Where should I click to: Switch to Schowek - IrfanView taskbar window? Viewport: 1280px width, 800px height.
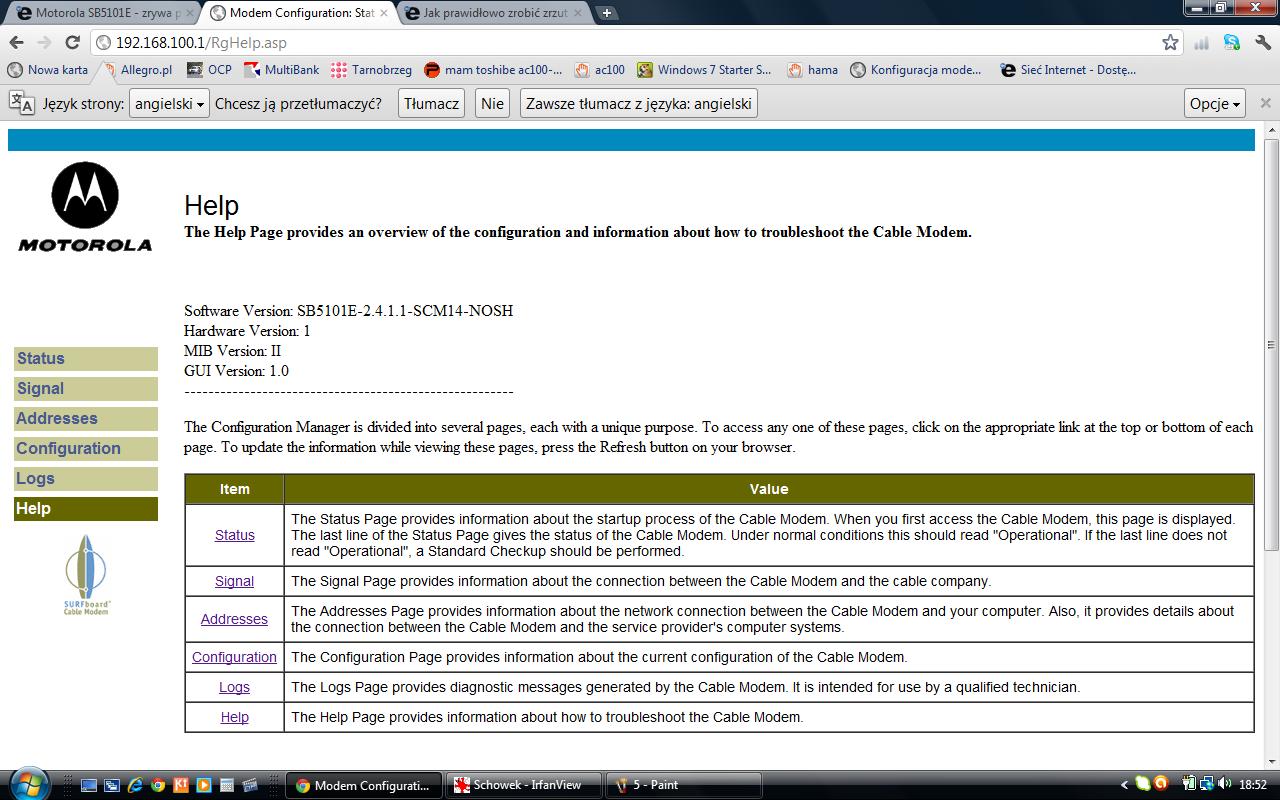[x=525, y=785]
